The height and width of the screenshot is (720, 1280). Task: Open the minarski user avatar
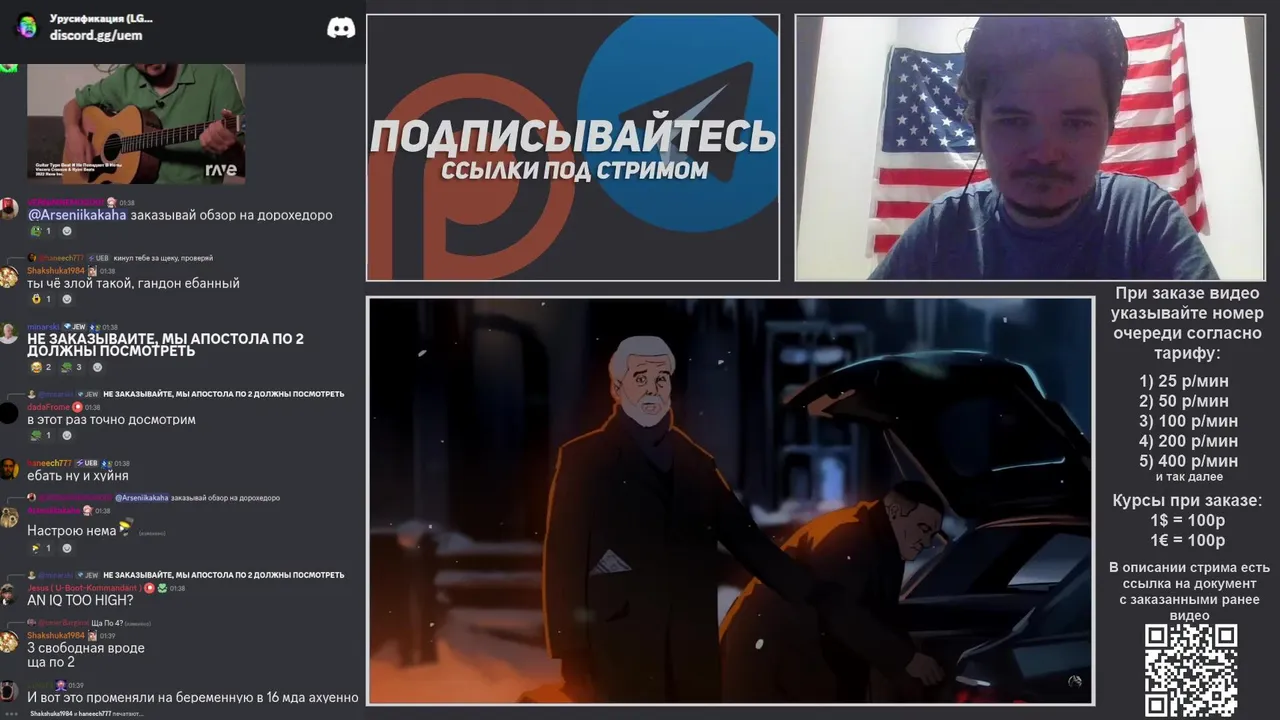pyautogui.click(x=9, y=333)
